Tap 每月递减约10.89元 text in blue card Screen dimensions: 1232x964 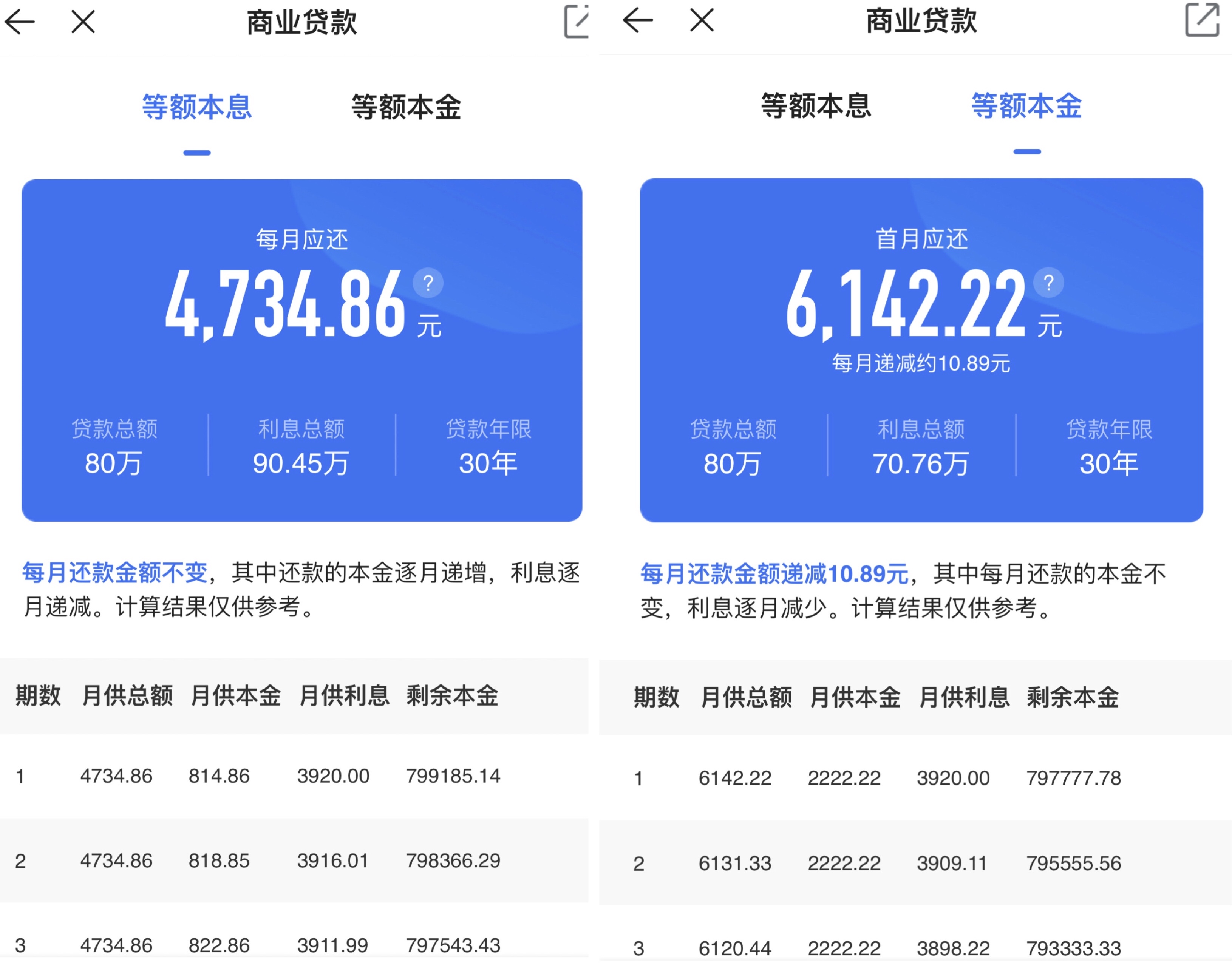coord(921,363)
